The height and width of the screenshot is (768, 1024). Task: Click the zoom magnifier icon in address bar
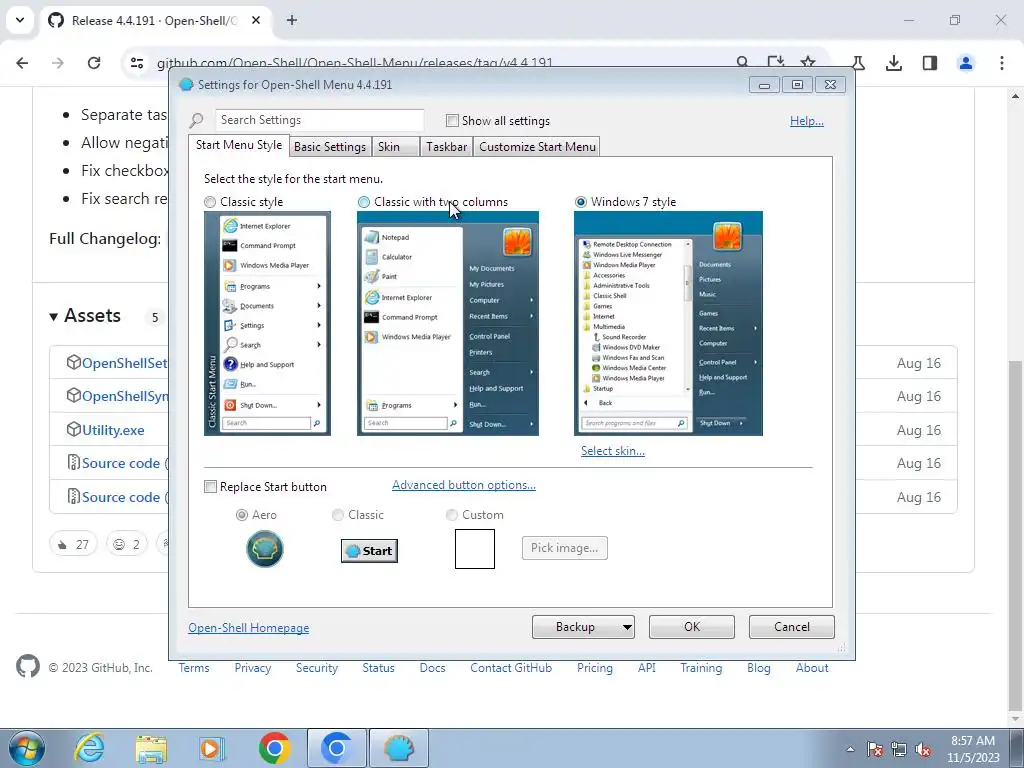point(742,62)
